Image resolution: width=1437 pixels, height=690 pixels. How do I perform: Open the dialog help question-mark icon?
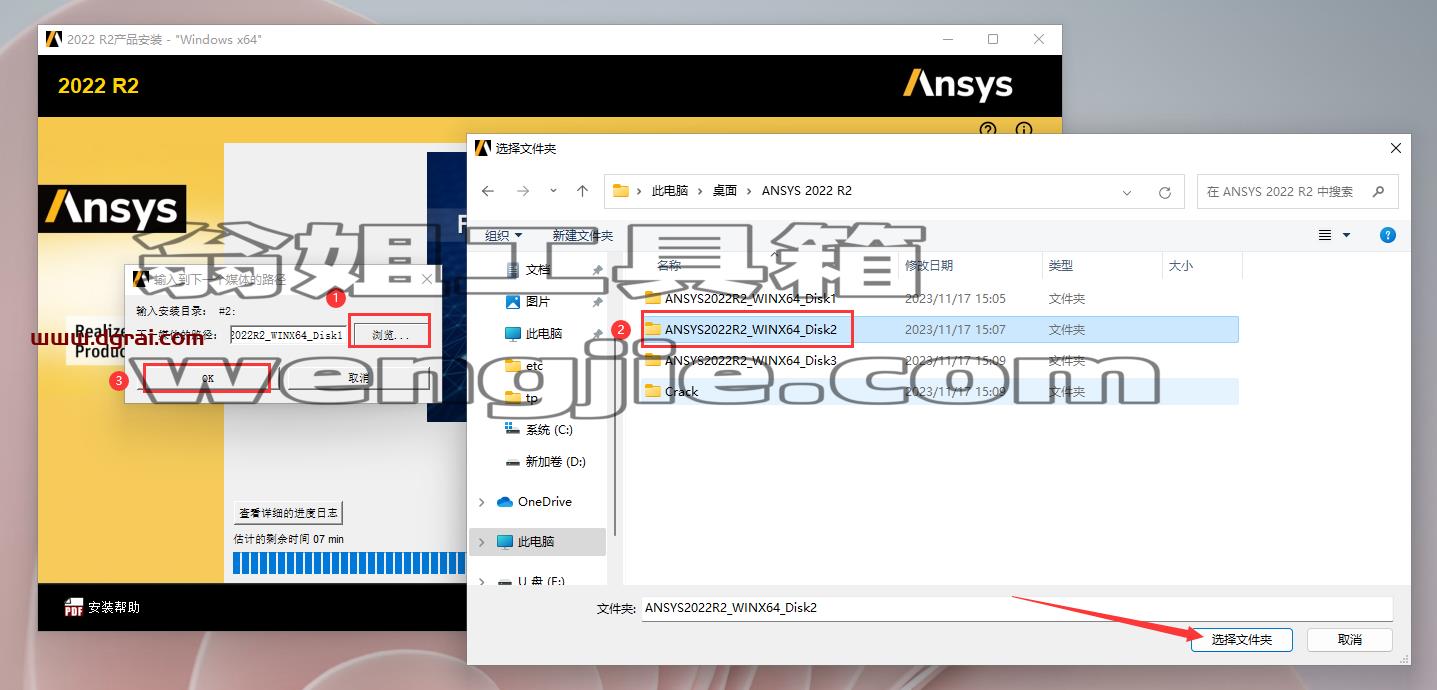tap(1387, 235)
